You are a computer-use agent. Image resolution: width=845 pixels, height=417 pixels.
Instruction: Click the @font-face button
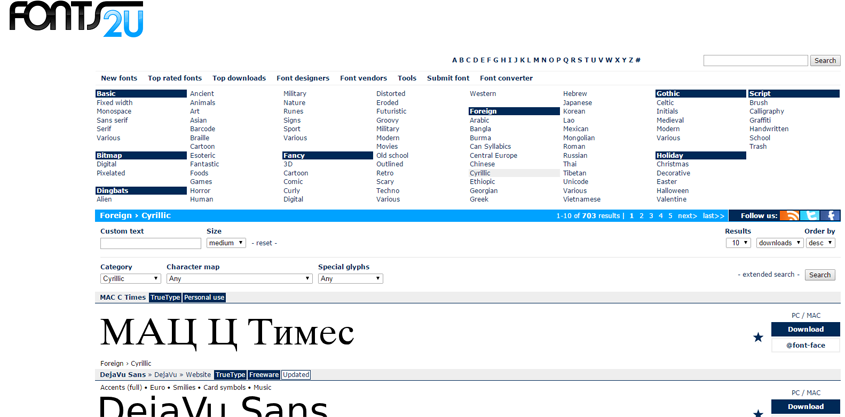pos(805,345)
